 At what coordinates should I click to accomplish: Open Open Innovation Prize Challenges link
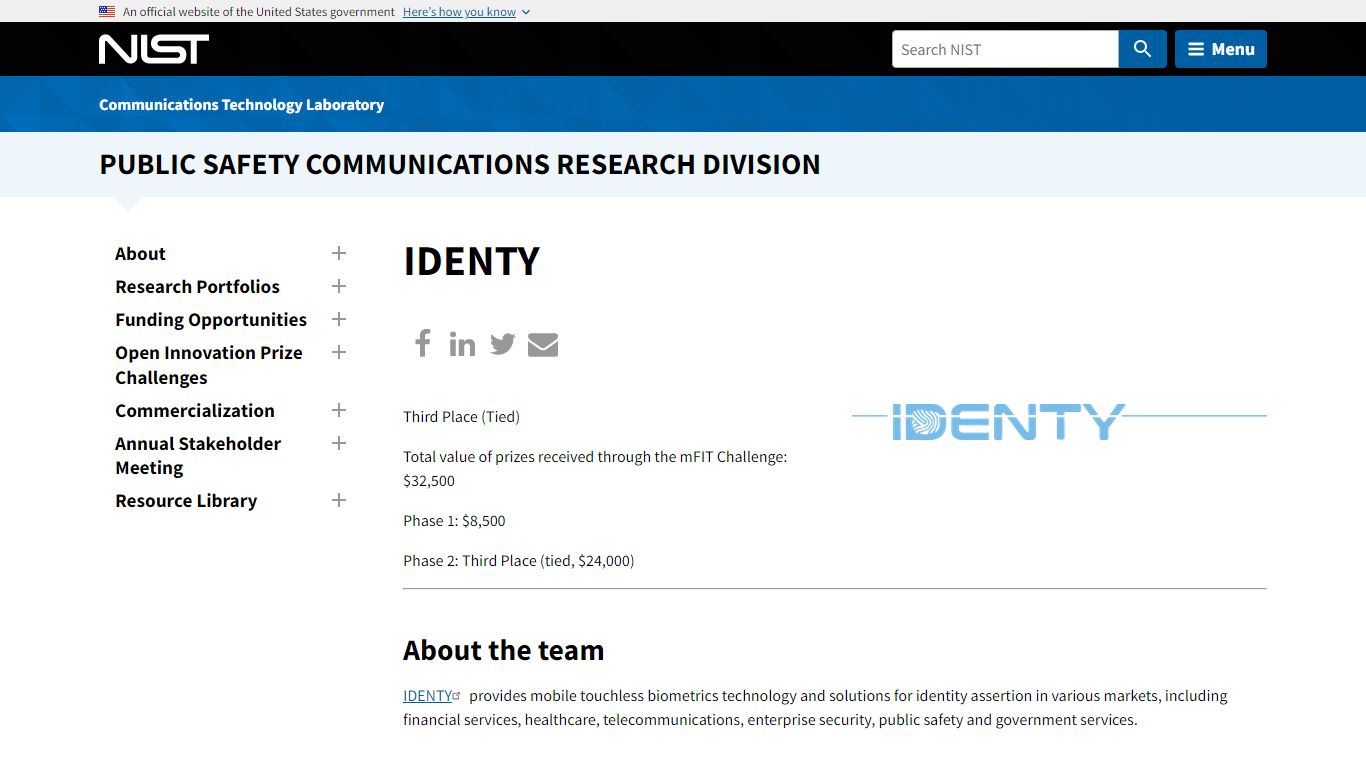pos(208,365)
